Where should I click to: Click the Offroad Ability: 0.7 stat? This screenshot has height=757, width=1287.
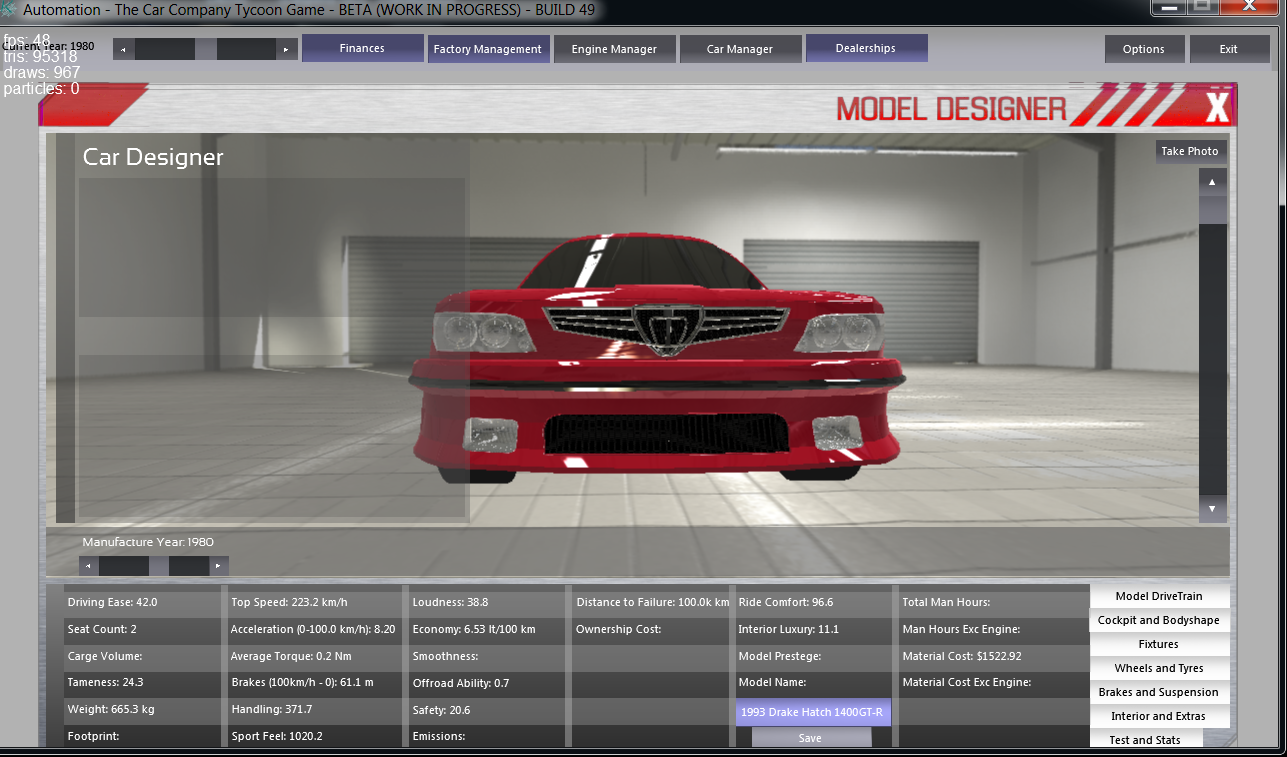coord(461,684)
